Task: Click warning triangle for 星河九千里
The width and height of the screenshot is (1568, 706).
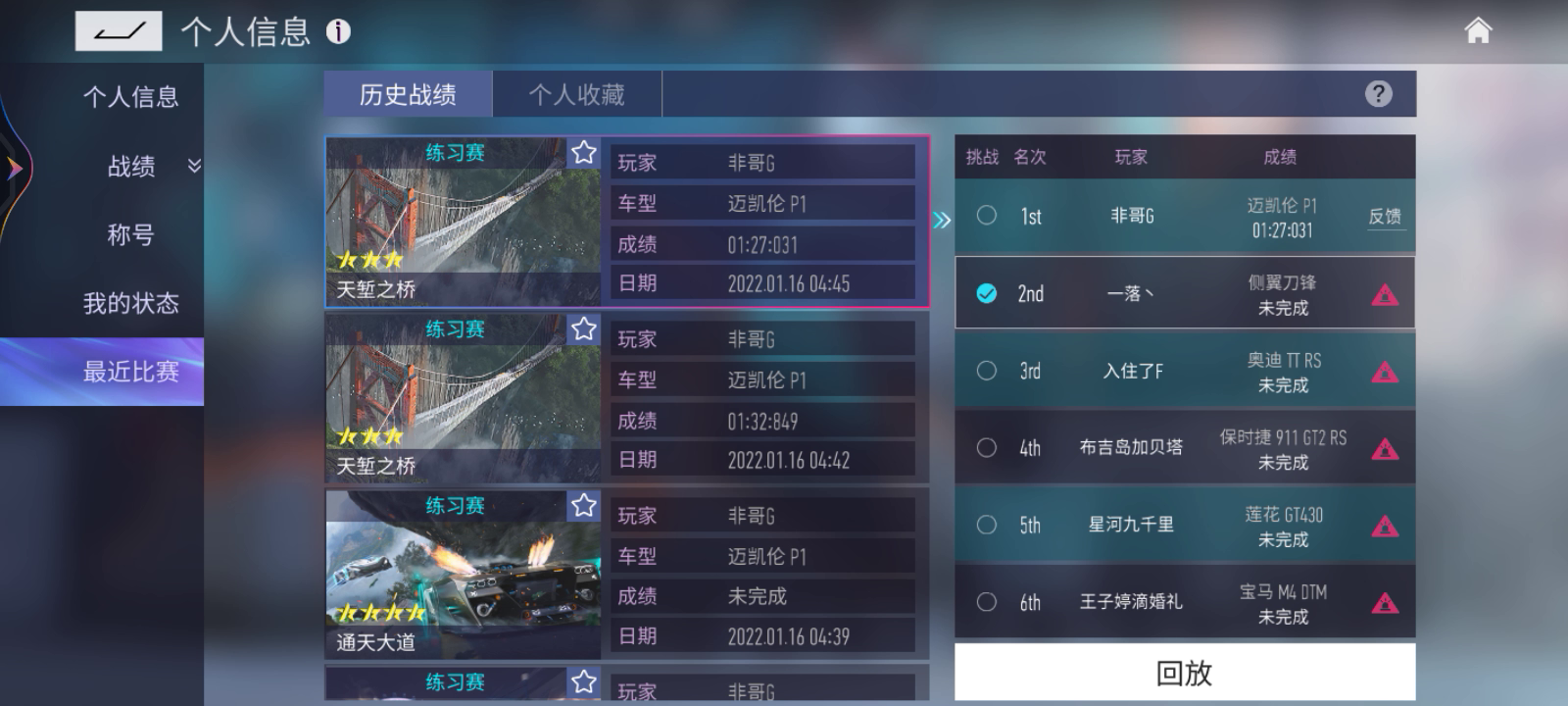Action: pyautogui.click(x=1385, y=527)
